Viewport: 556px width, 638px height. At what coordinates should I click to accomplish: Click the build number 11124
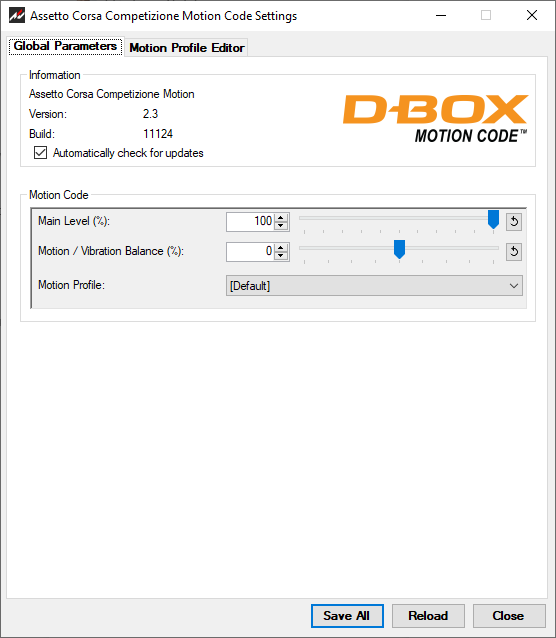158,134
